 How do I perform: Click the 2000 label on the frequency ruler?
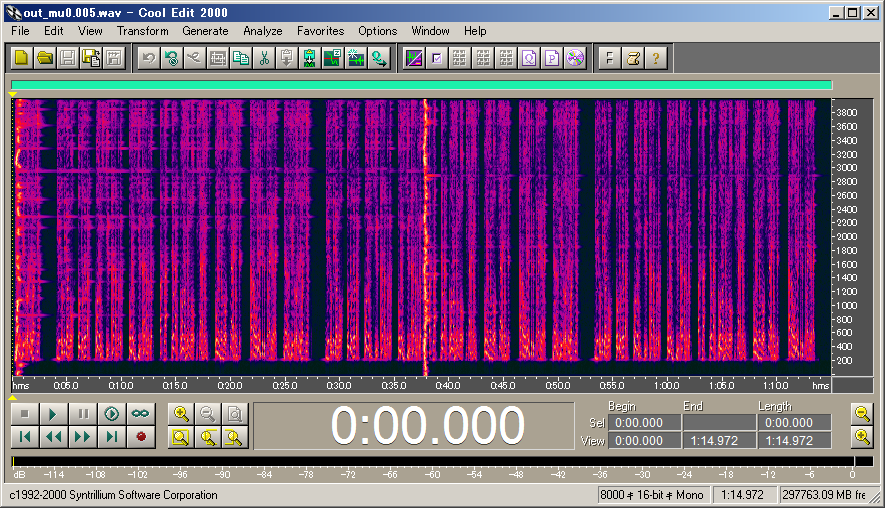click(x=847, y=237)
